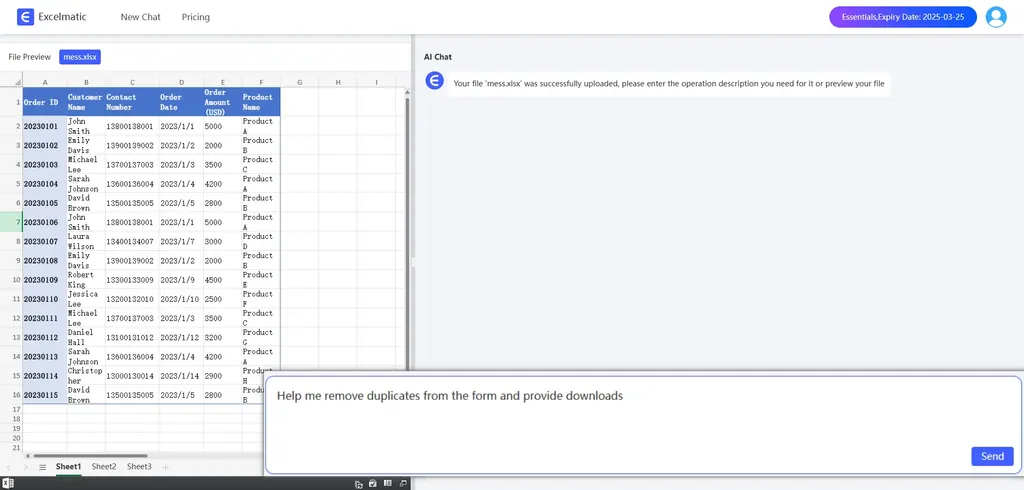
Task: Send the chat message
Action: [991, 456]
